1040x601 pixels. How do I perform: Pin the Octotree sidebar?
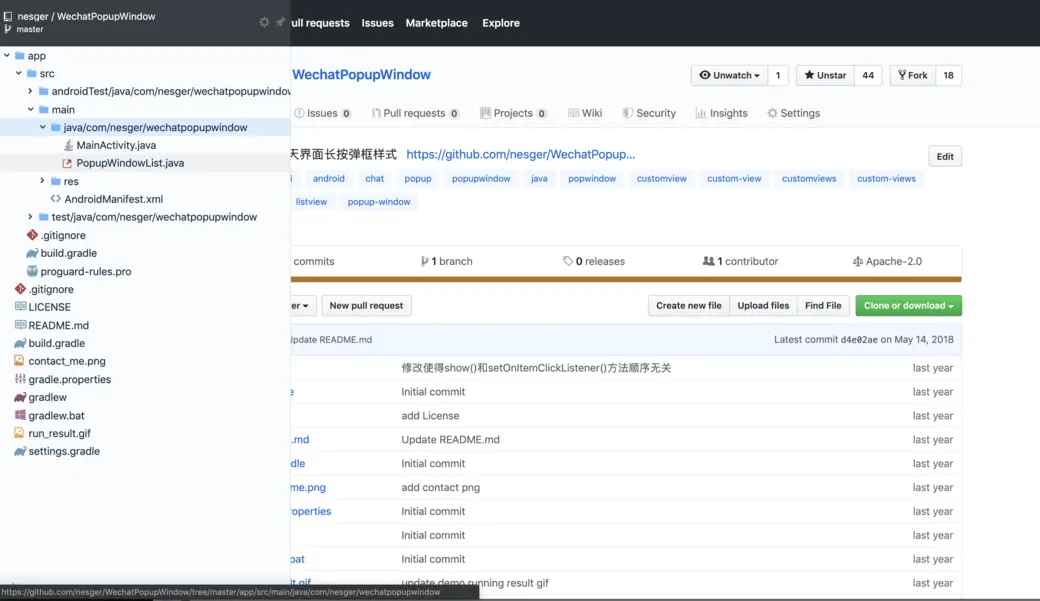click(281, 23)
